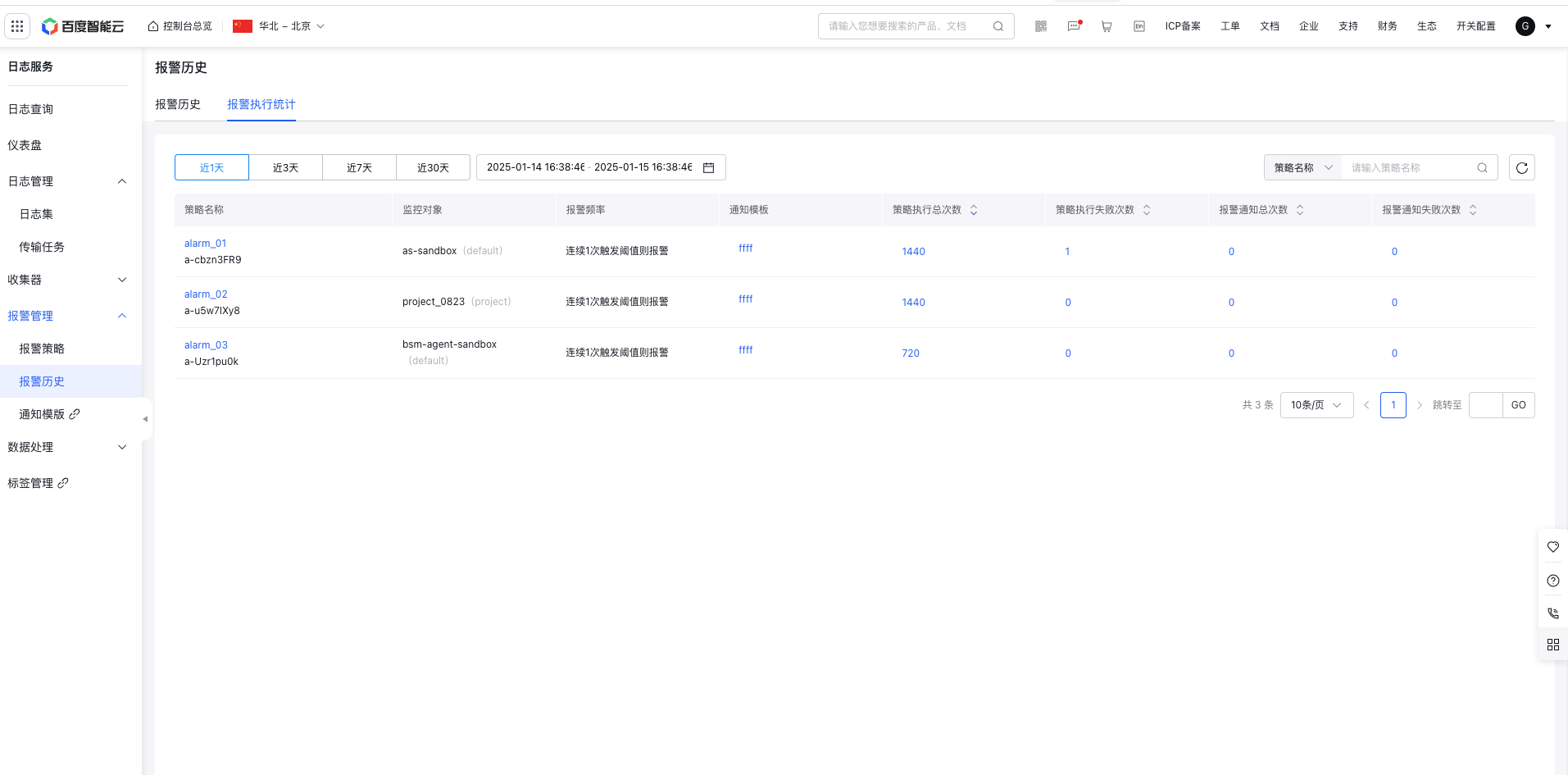
Task: Select 近30天 time range
Action: point(433,167)
